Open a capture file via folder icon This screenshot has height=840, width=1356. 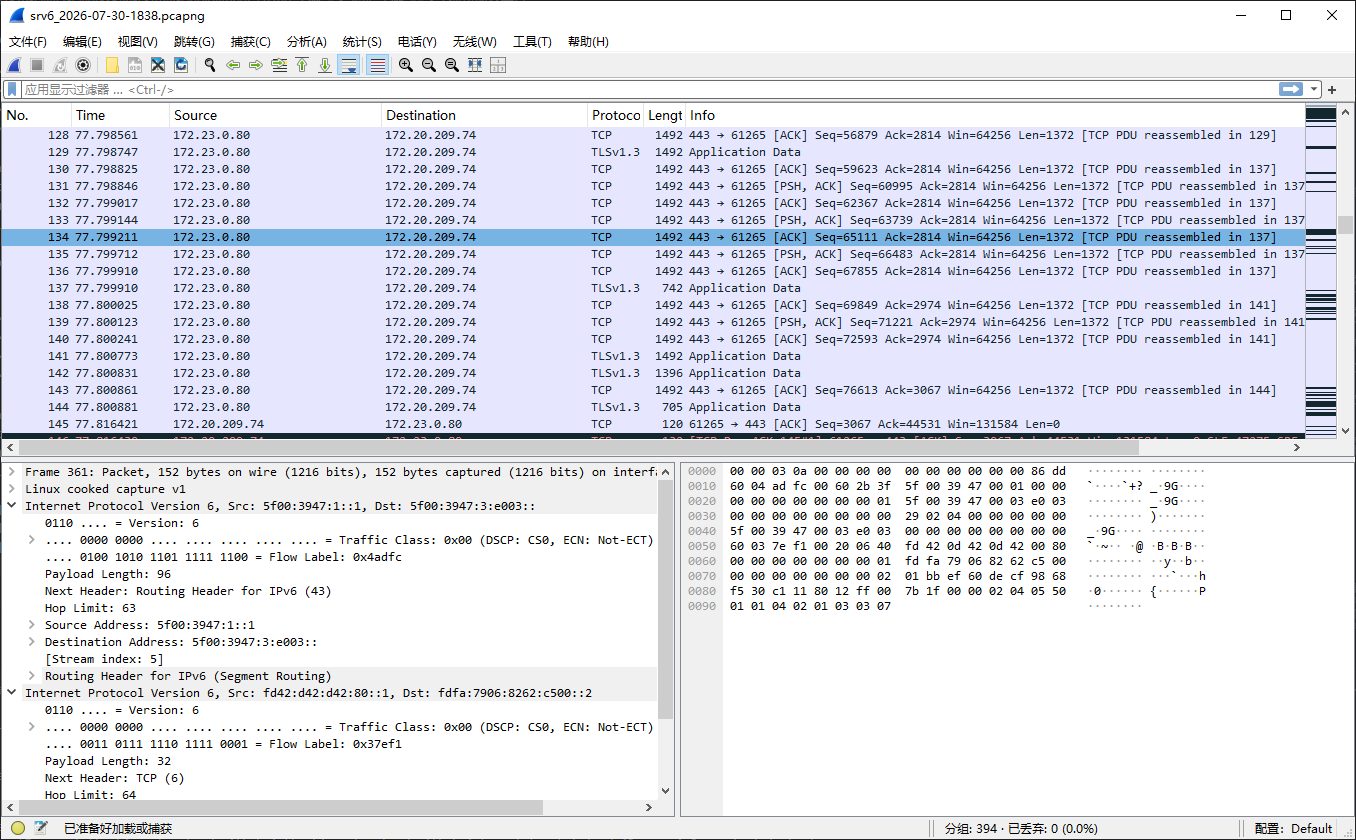point(112,65)
